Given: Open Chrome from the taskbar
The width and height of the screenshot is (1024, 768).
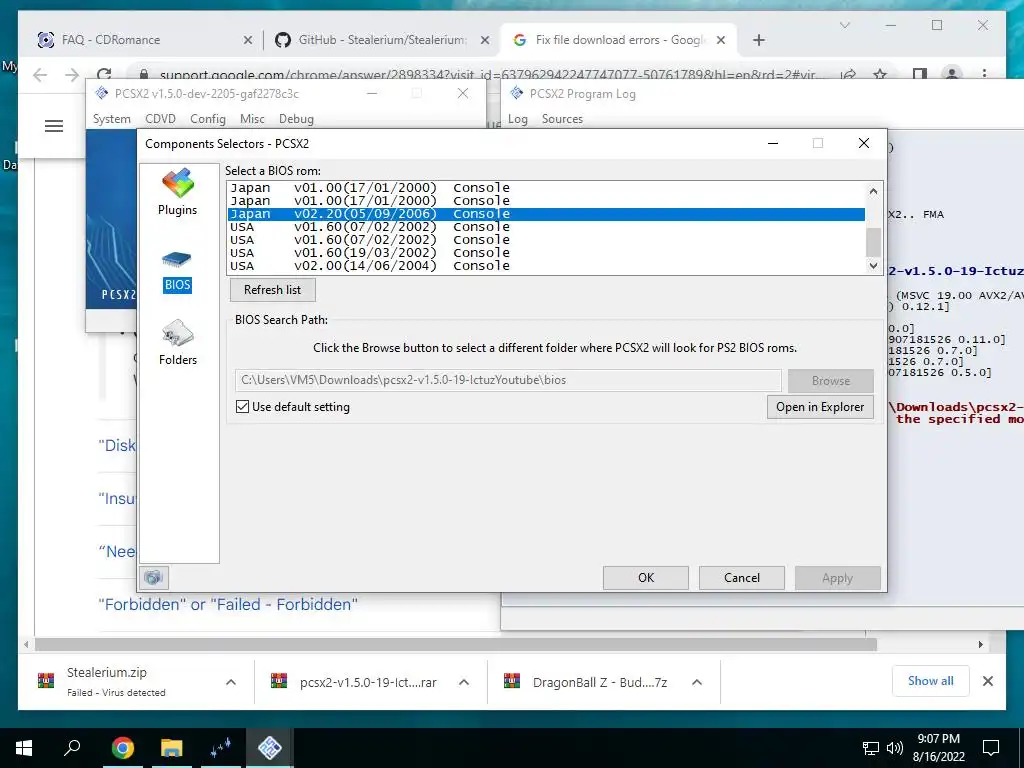Looking at the screenshot, I should (x=123, y=747).
